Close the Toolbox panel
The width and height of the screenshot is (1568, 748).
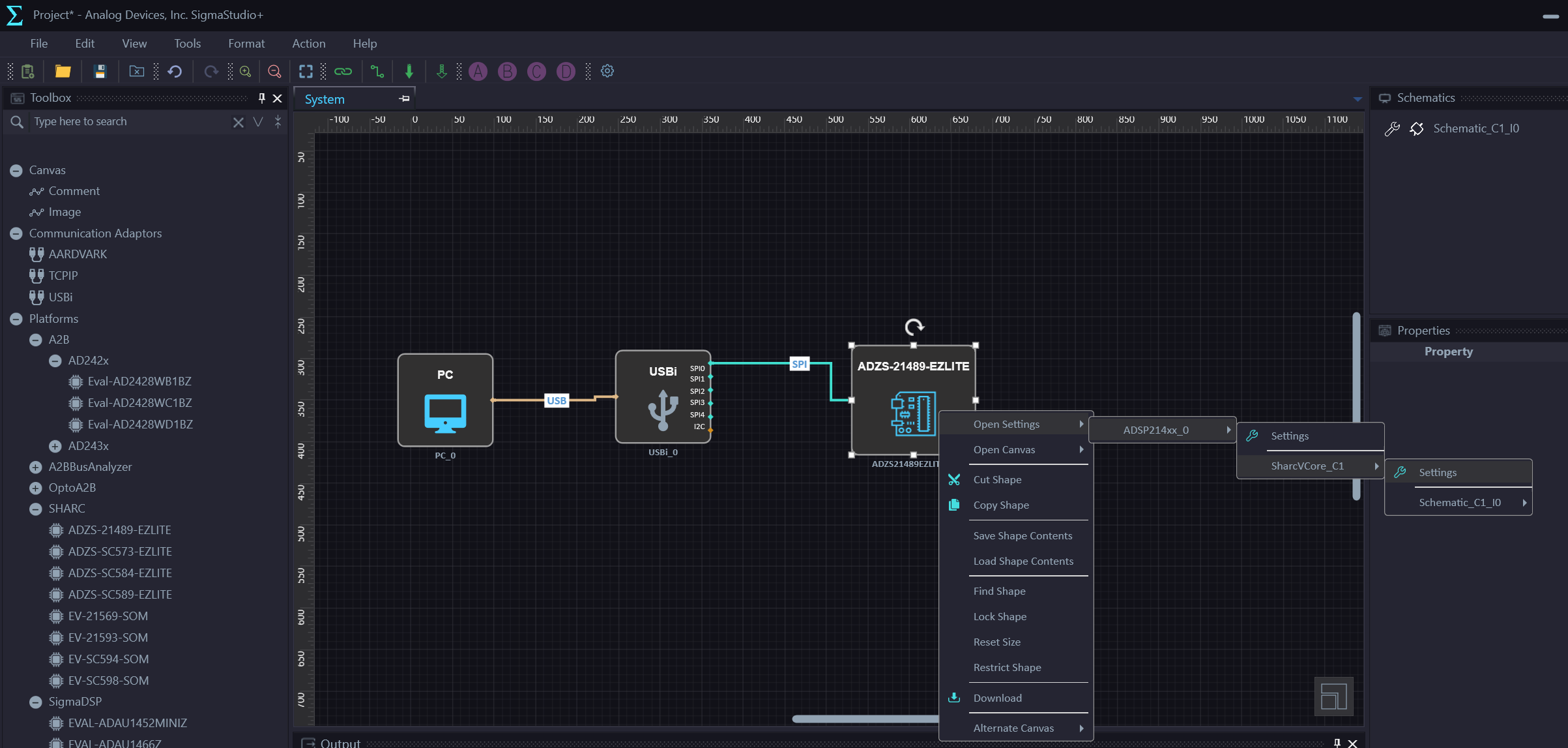(277, 98)
